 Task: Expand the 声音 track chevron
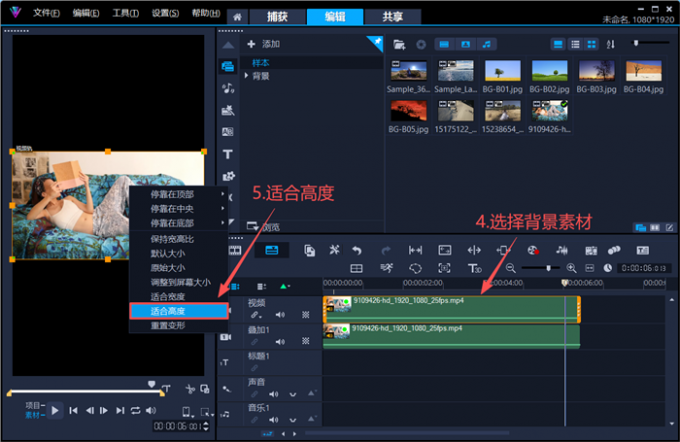tap(293, 395)
